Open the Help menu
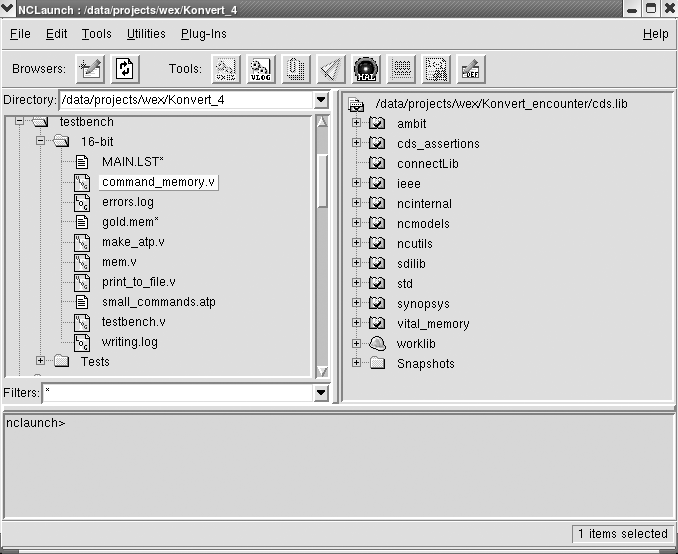The image size is (678, 554). click(656, 34)
